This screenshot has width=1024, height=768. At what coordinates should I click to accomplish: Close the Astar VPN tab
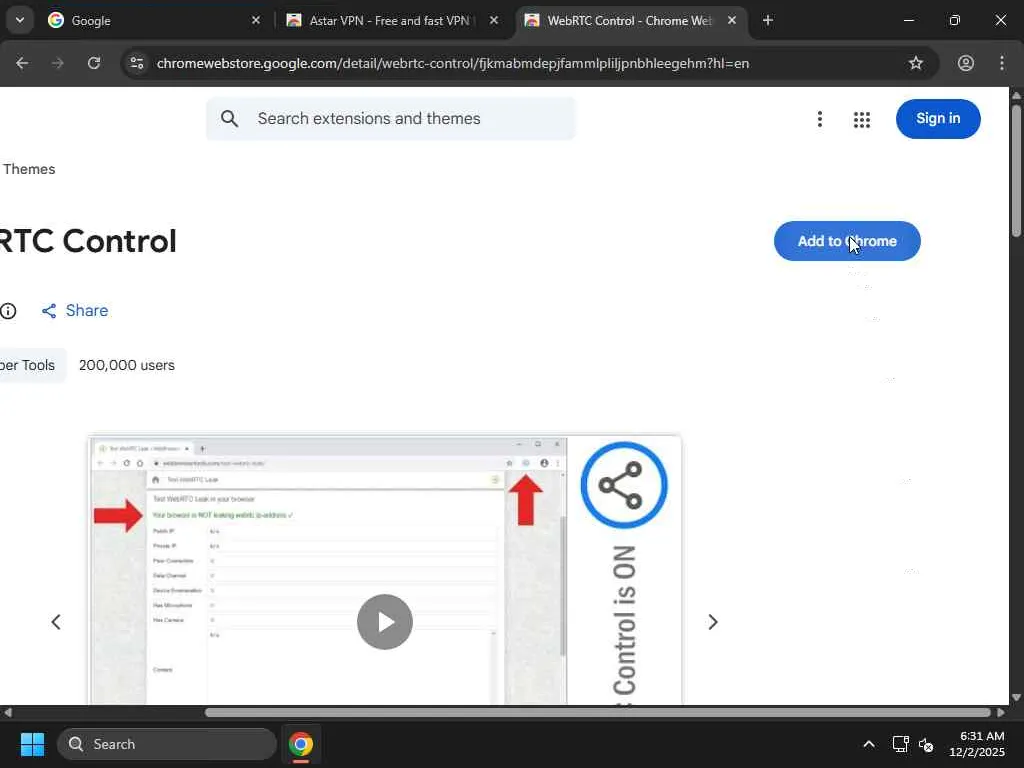pos(494,21)
